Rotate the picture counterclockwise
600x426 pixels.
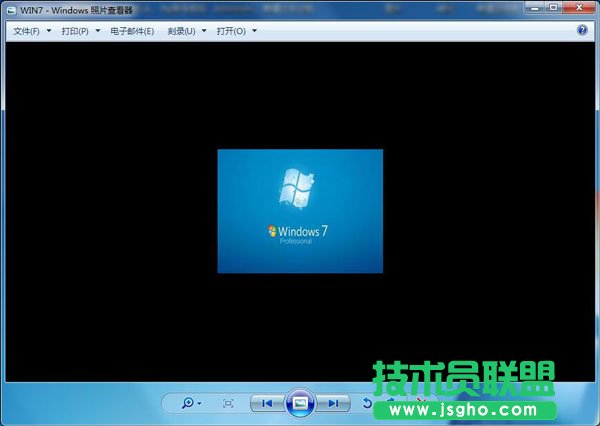click(x=367, y=403)
